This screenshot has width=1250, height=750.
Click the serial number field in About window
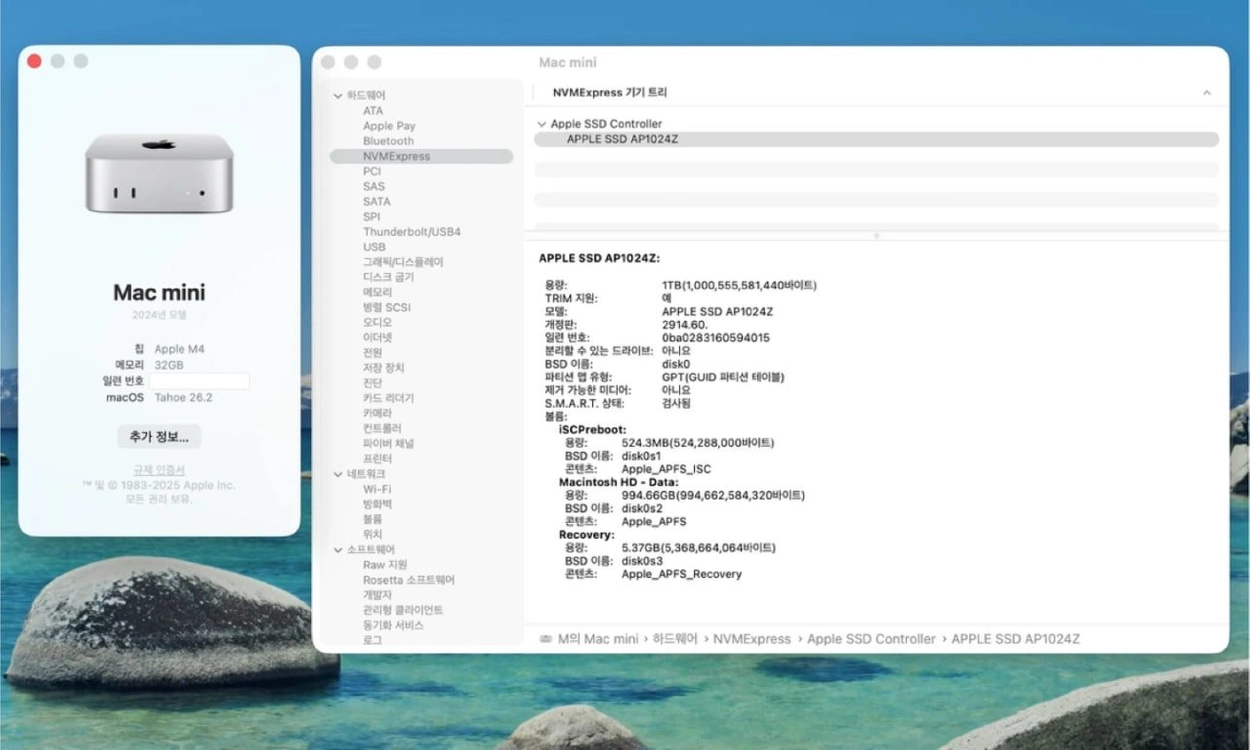[199, 381]
